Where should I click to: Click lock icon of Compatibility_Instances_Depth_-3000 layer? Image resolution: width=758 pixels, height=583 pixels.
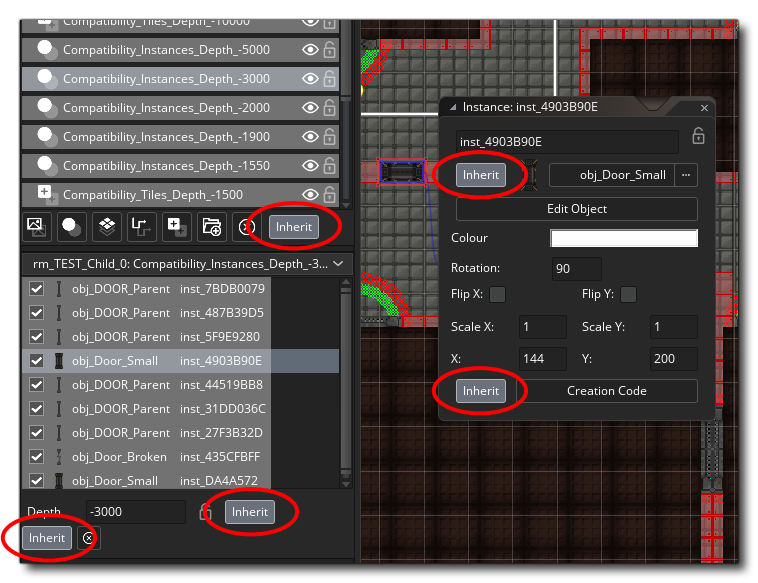[x=330, y=78]
